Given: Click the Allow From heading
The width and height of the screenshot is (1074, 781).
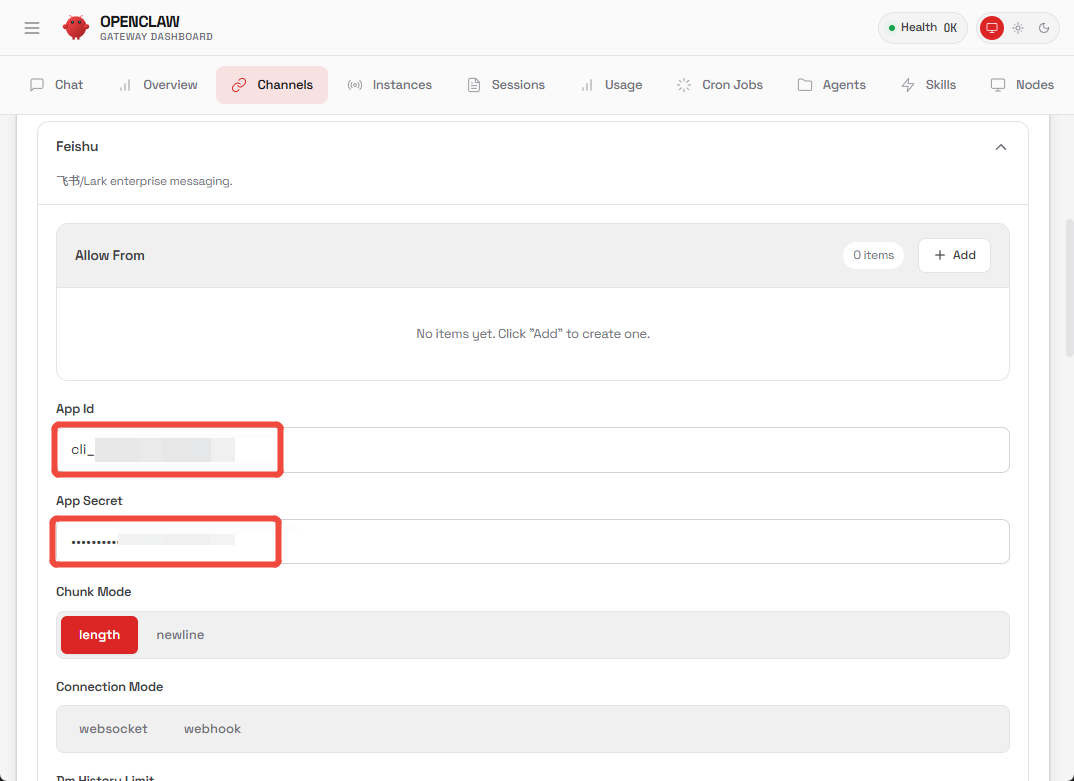Looking at the screenshot, I should coord(110,256).
